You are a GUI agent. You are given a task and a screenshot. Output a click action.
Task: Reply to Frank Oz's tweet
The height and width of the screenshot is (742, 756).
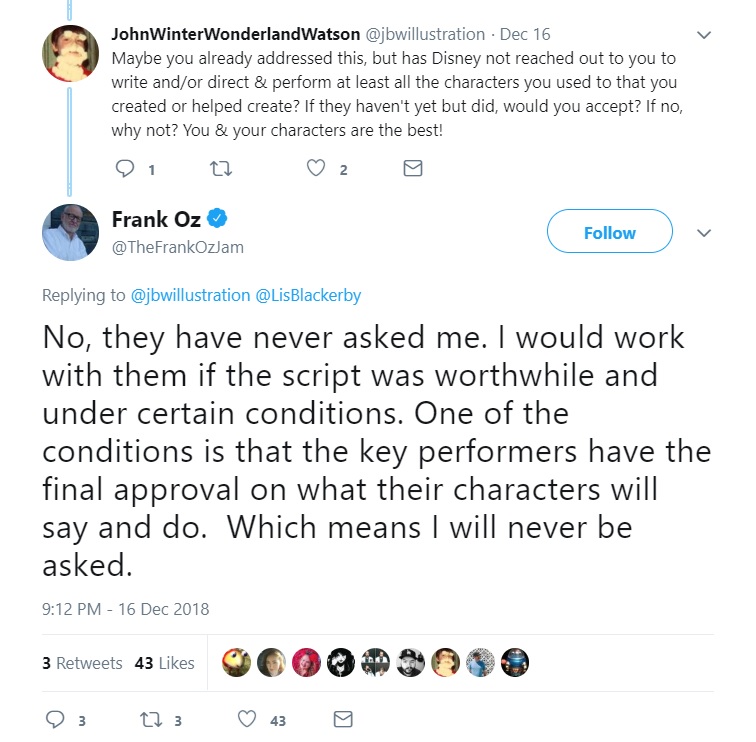(54, 719)
